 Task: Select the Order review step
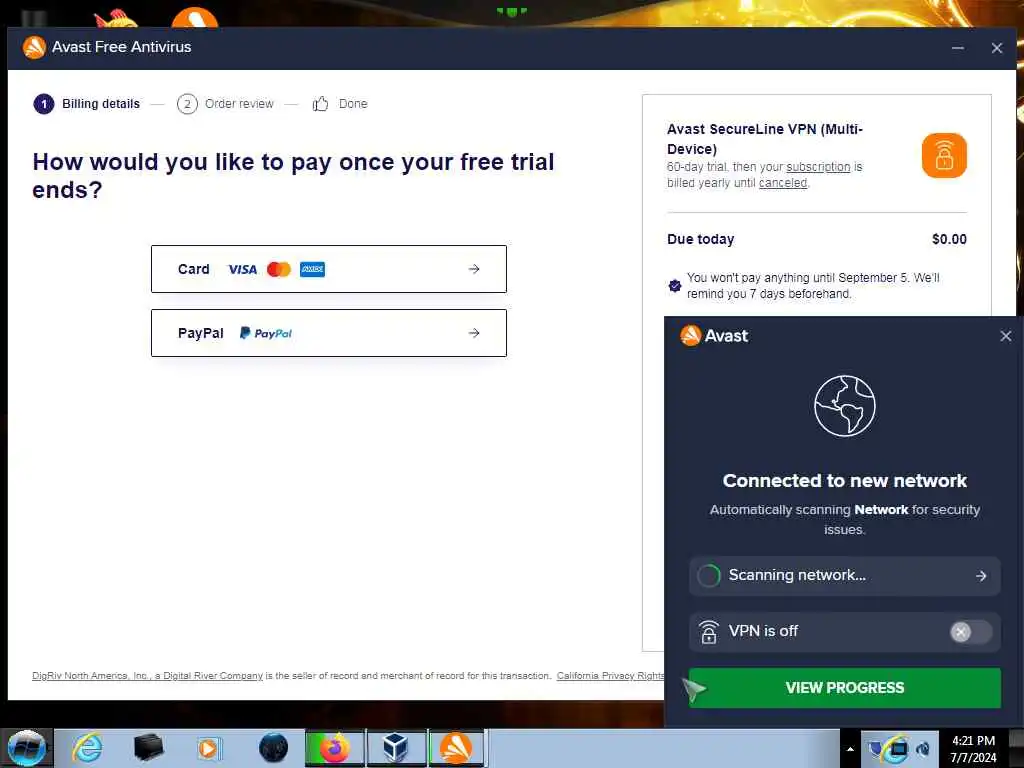(239, 104)
